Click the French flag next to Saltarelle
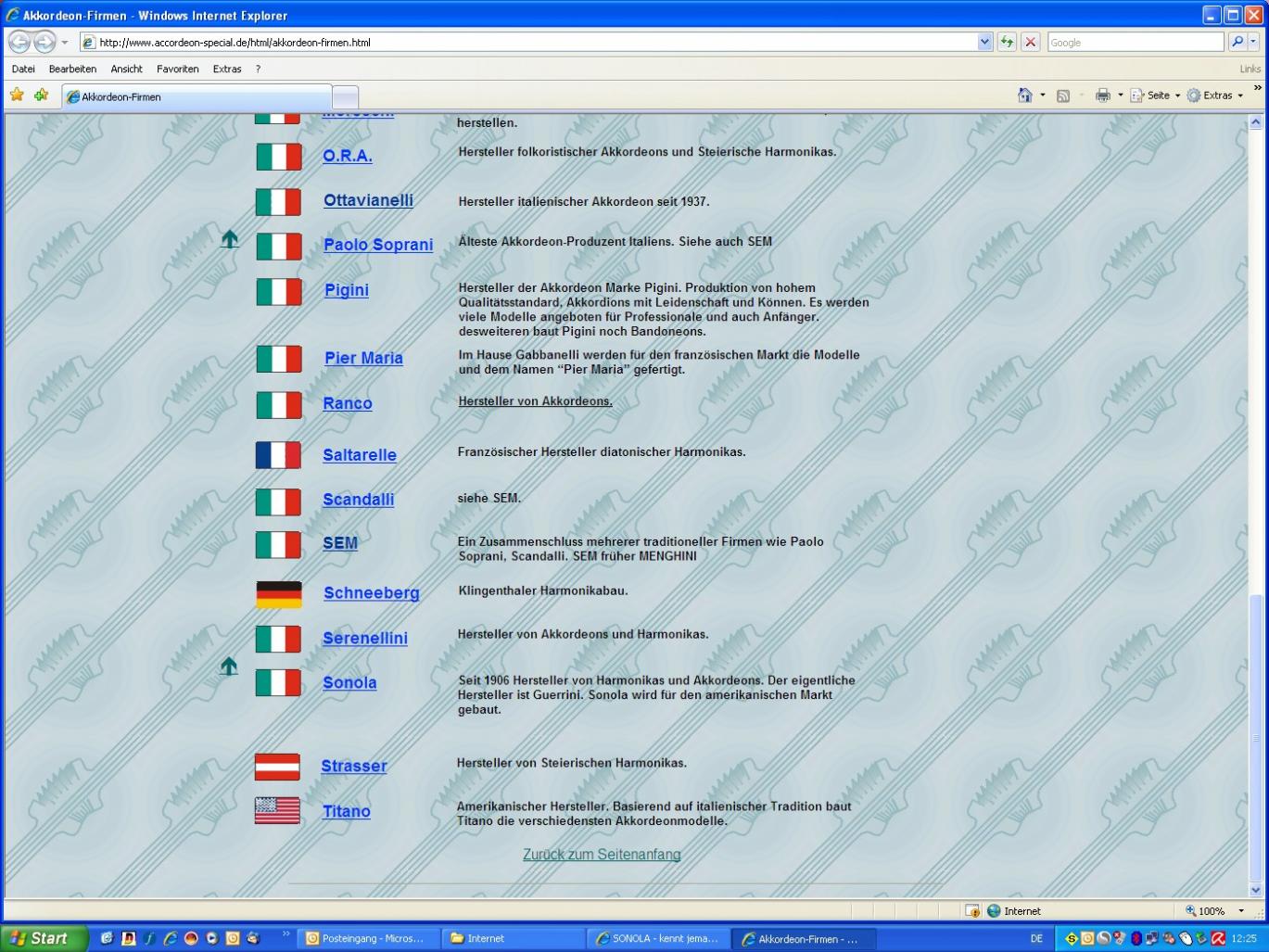The height and width of the screenshot is (952, 1269). (x=278, y=455)
